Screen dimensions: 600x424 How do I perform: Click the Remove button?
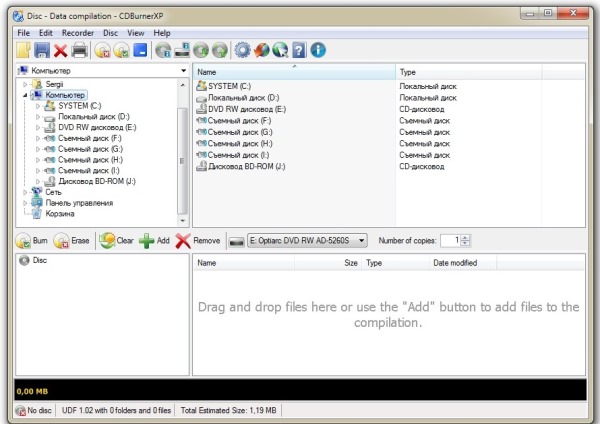(198, 241)
